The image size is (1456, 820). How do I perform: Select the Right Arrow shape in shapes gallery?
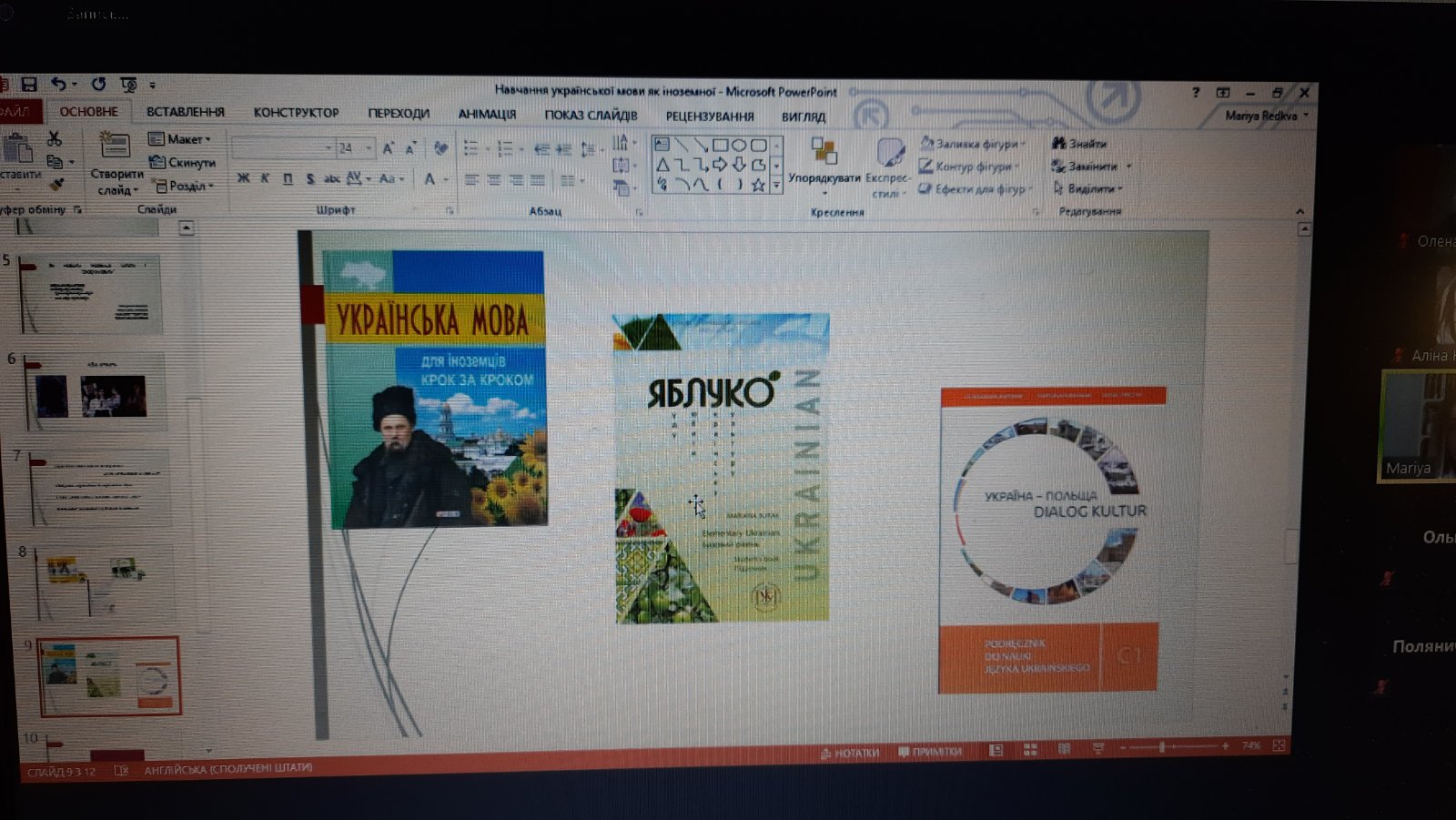pos(720,165)
